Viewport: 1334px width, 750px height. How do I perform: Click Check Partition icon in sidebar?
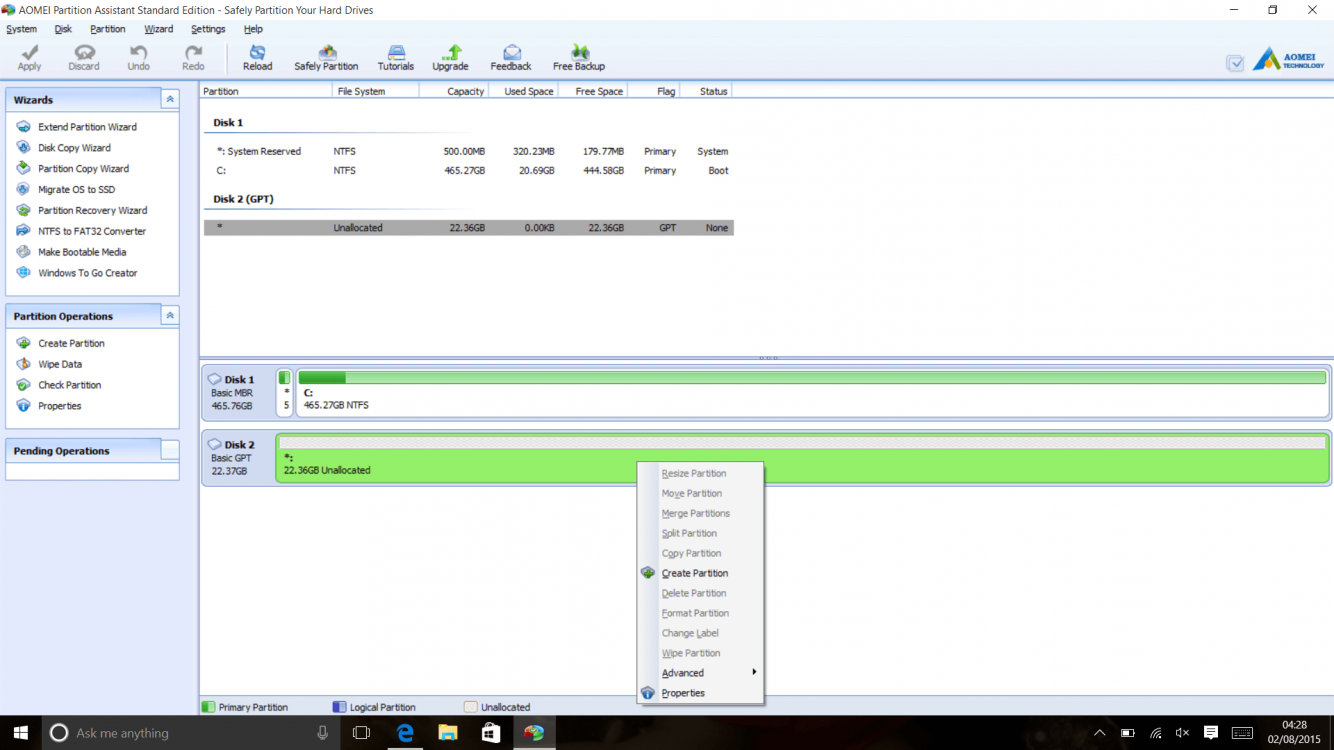(23, 385)
